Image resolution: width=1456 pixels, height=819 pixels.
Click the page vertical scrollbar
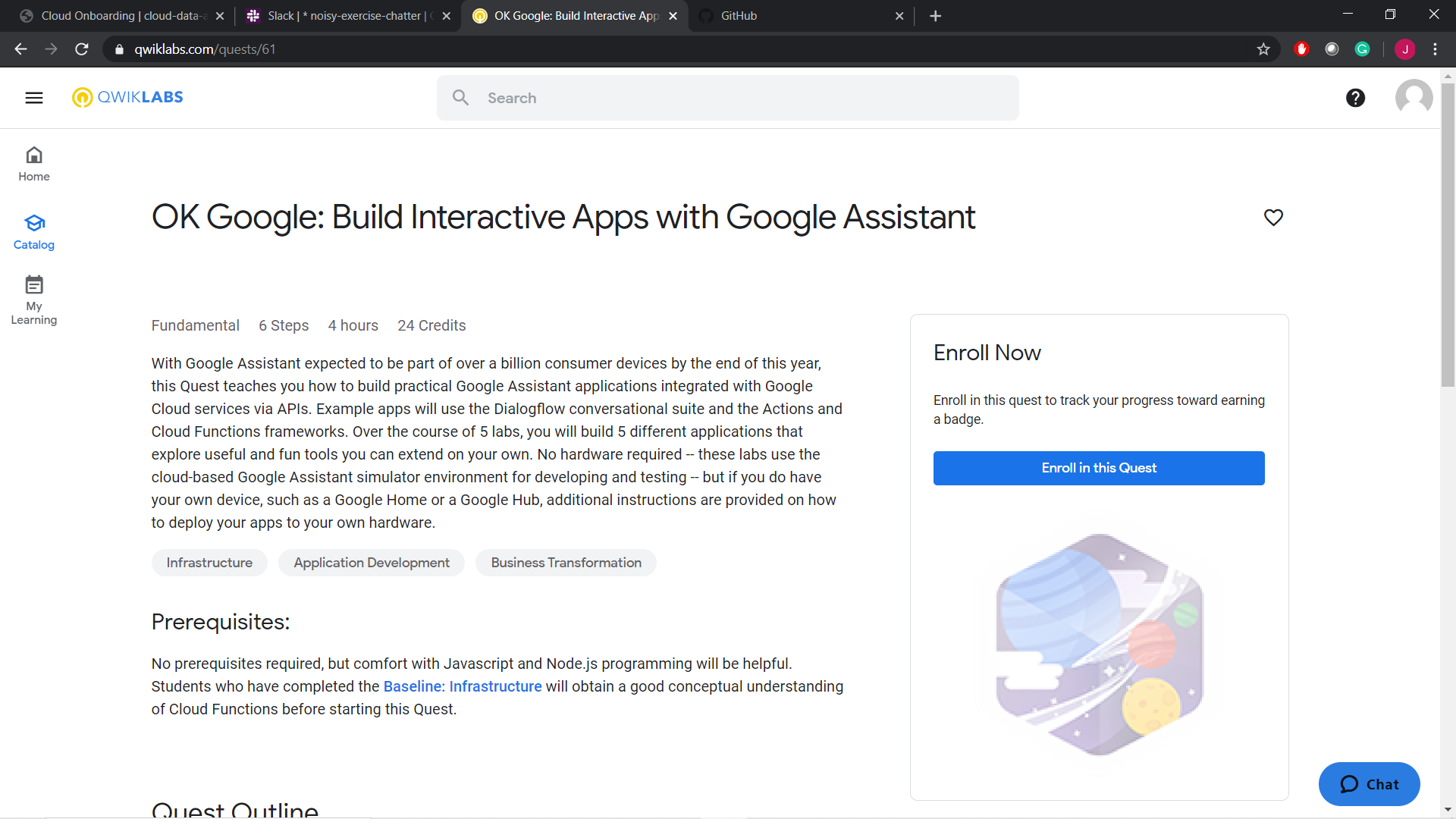coord(1448,235)
